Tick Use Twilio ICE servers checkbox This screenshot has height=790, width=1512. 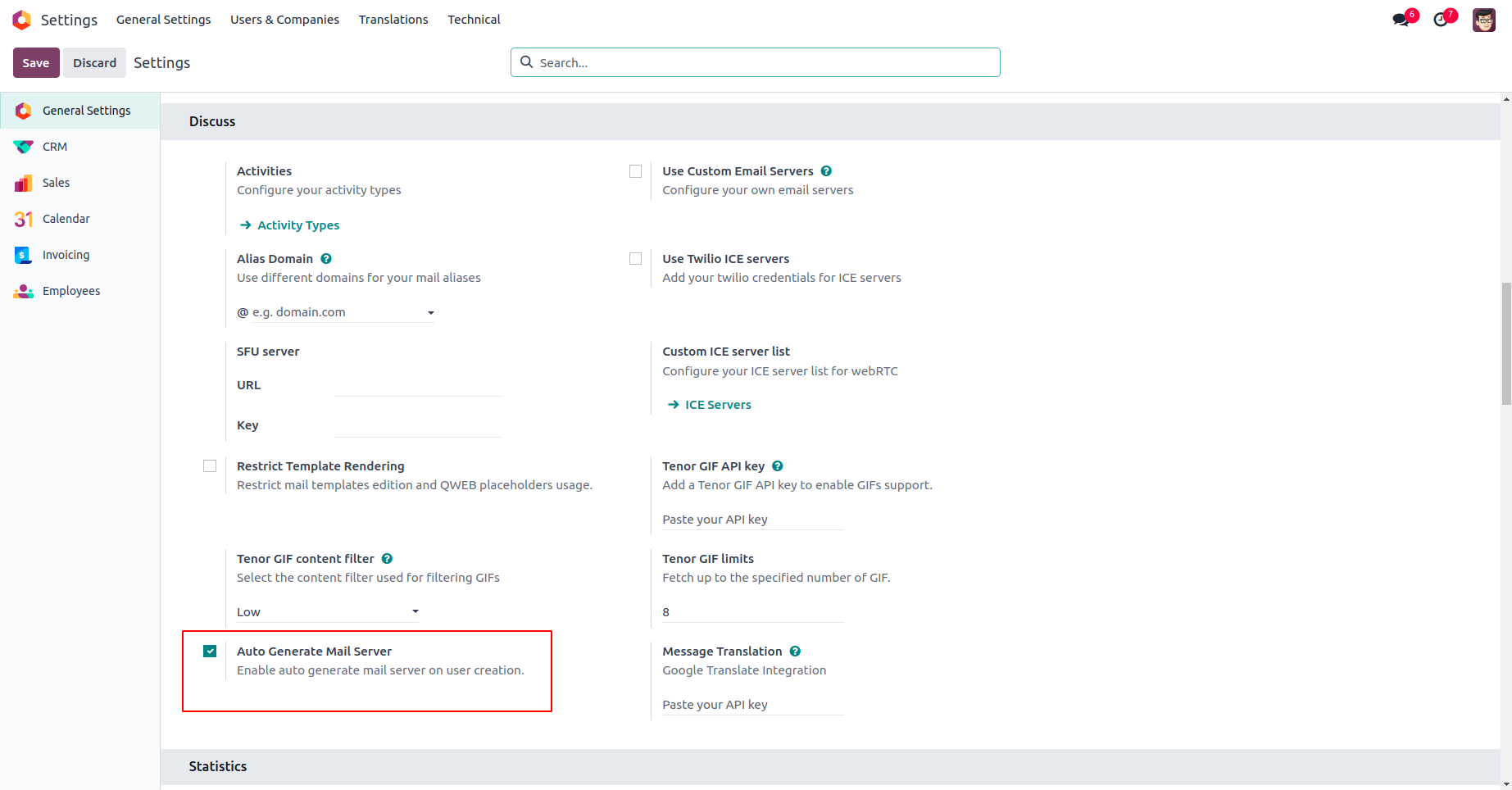tap(635, 259)
